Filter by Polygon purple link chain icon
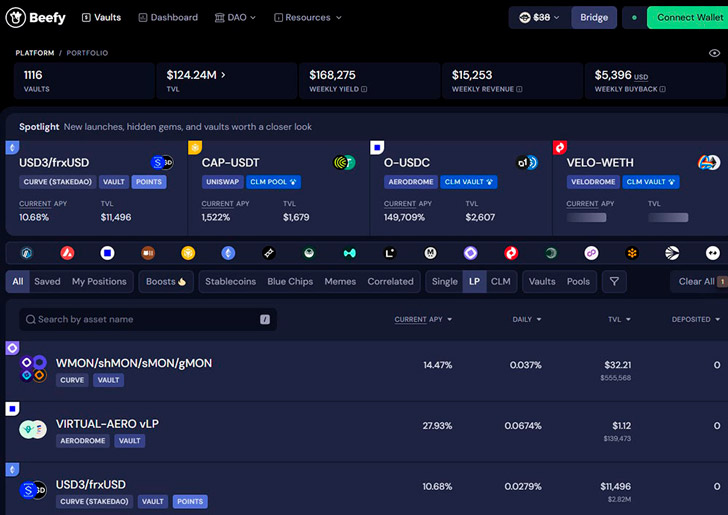The image size is (728, 515). pyautogui.click(x=591, y=253)
